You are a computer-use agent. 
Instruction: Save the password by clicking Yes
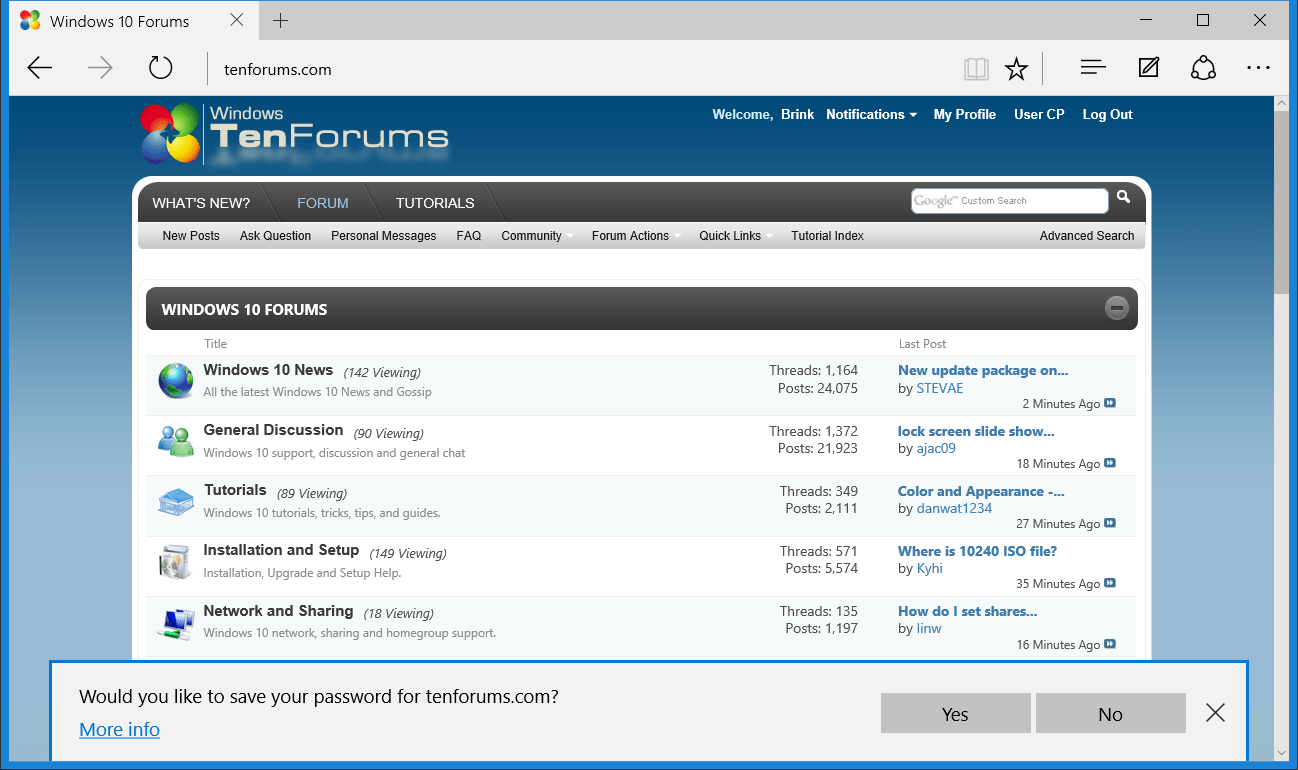[x=955, y=713]
